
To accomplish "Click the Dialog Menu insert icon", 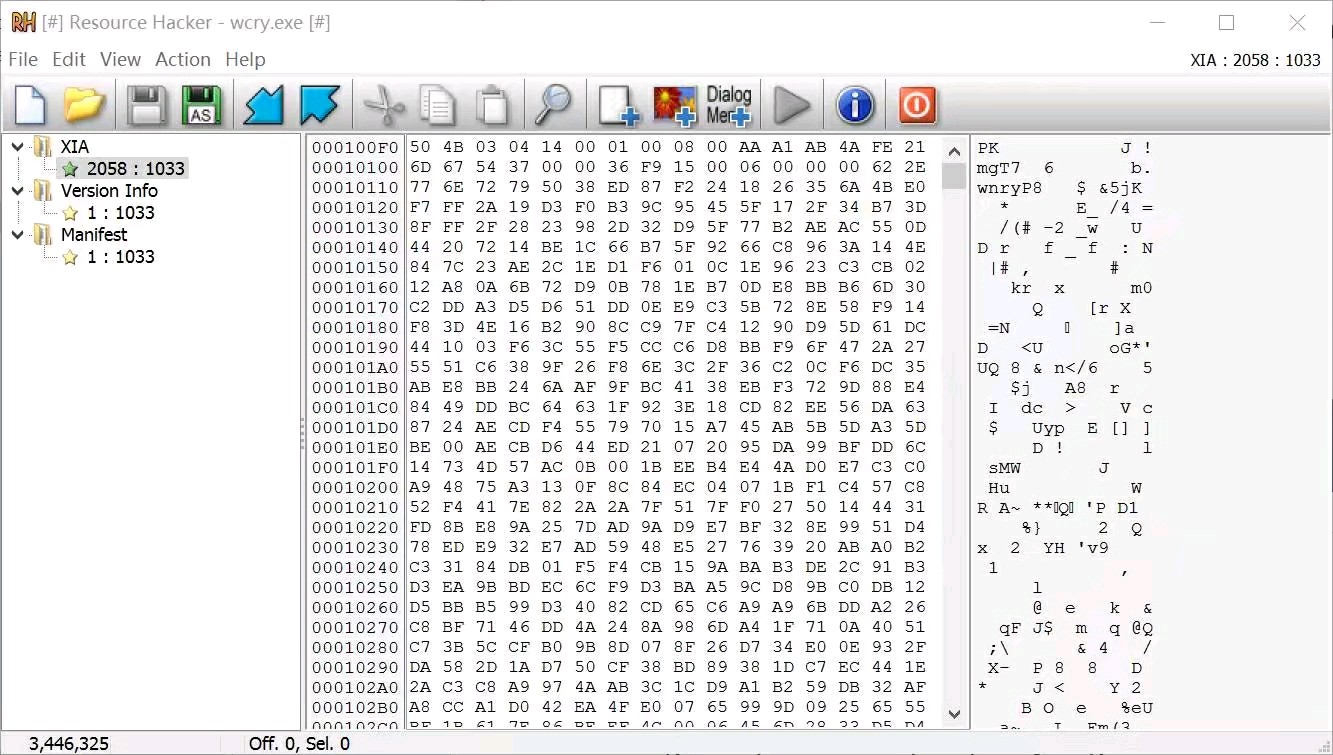I will coord(729,105).
